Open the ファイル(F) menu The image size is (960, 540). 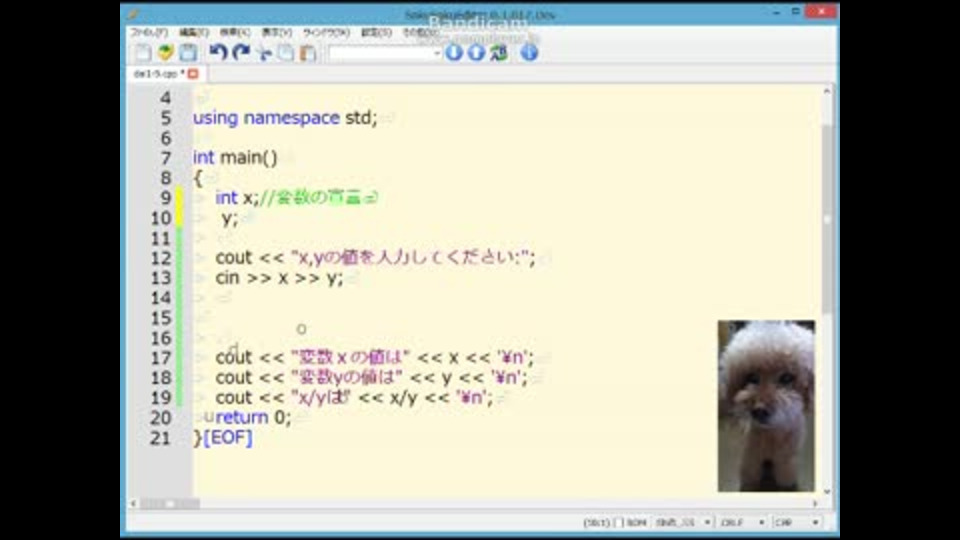coord(149,32)
